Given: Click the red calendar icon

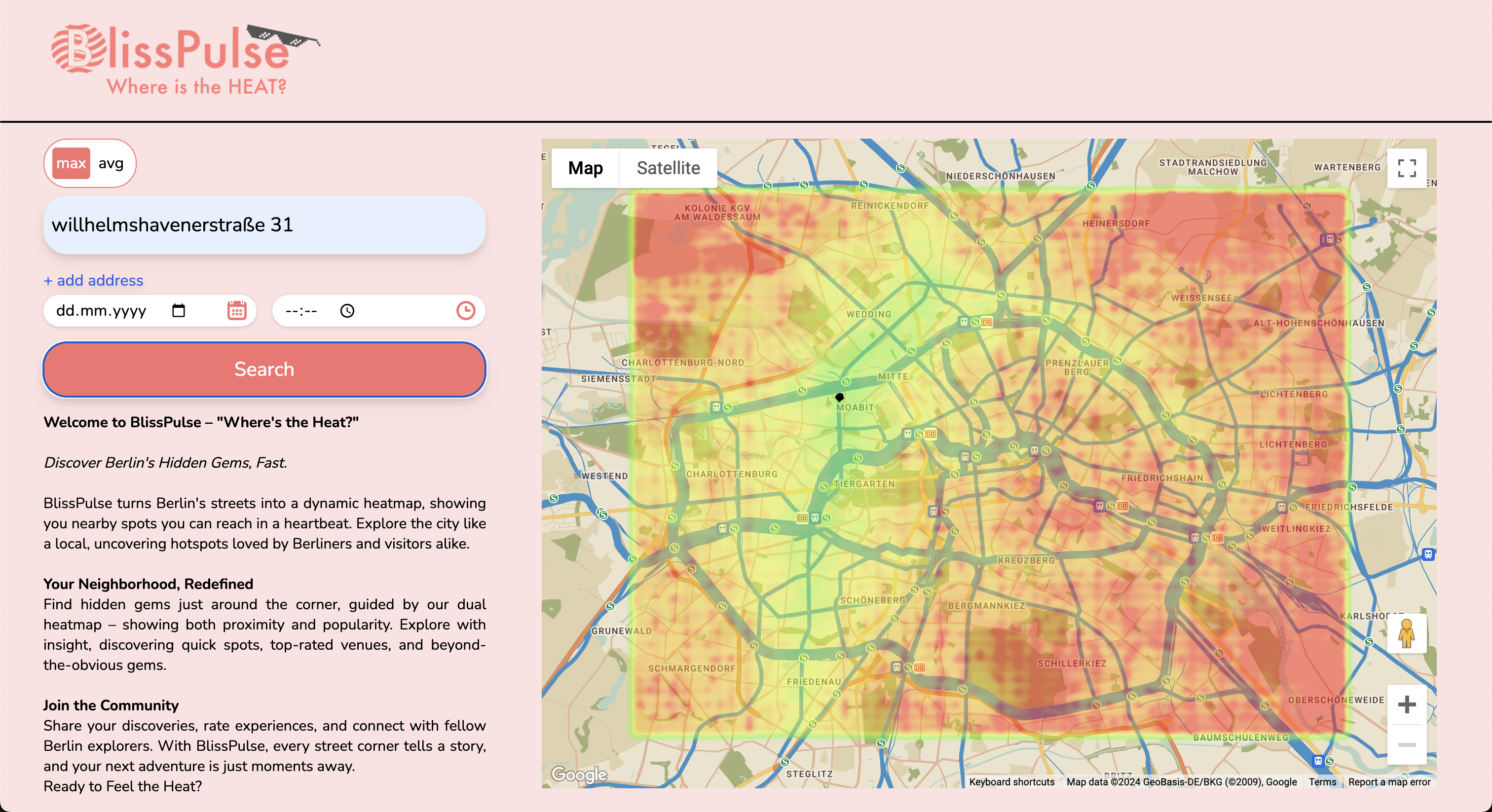Looking at the screenshot, I should [236, 310].
